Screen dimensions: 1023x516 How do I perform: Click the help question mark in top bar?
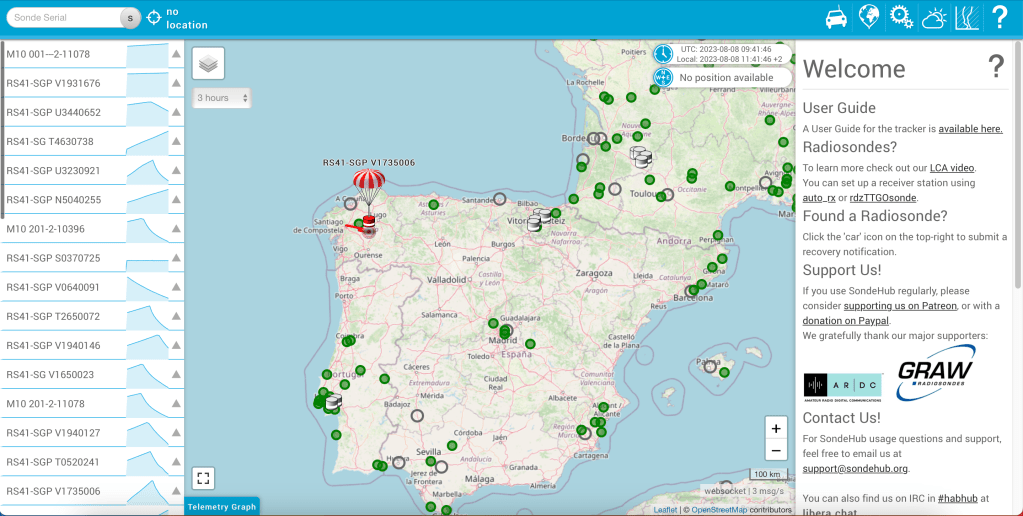pos(999,17)
